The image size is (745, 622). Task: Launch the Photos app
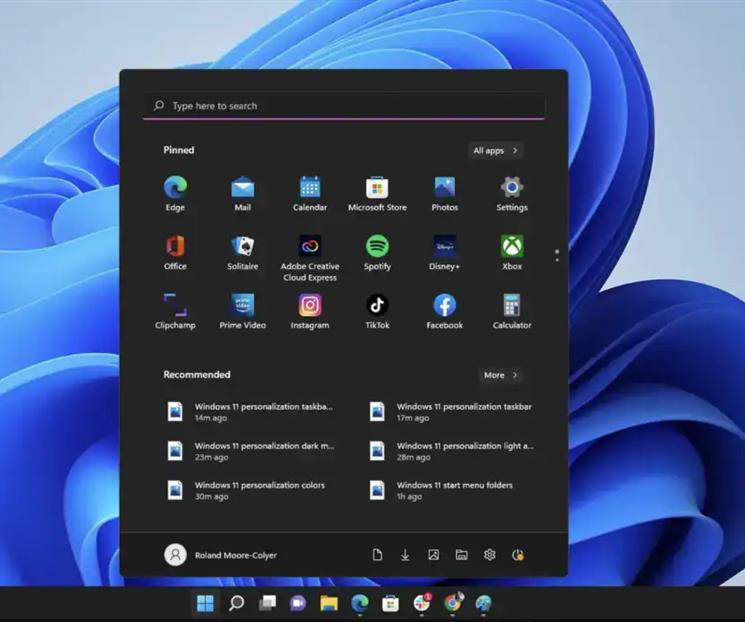445,193
